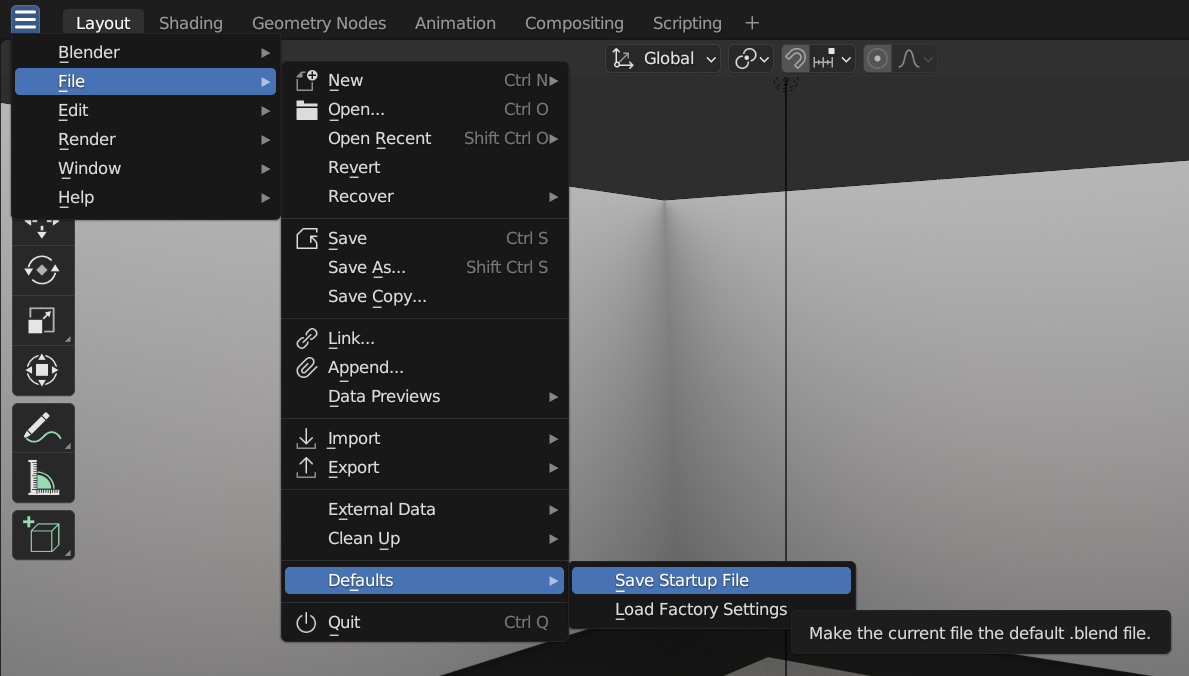The image size is (1189, 676).
Task: Choose Save As in the File menu
Action: [x=367, y=267]
